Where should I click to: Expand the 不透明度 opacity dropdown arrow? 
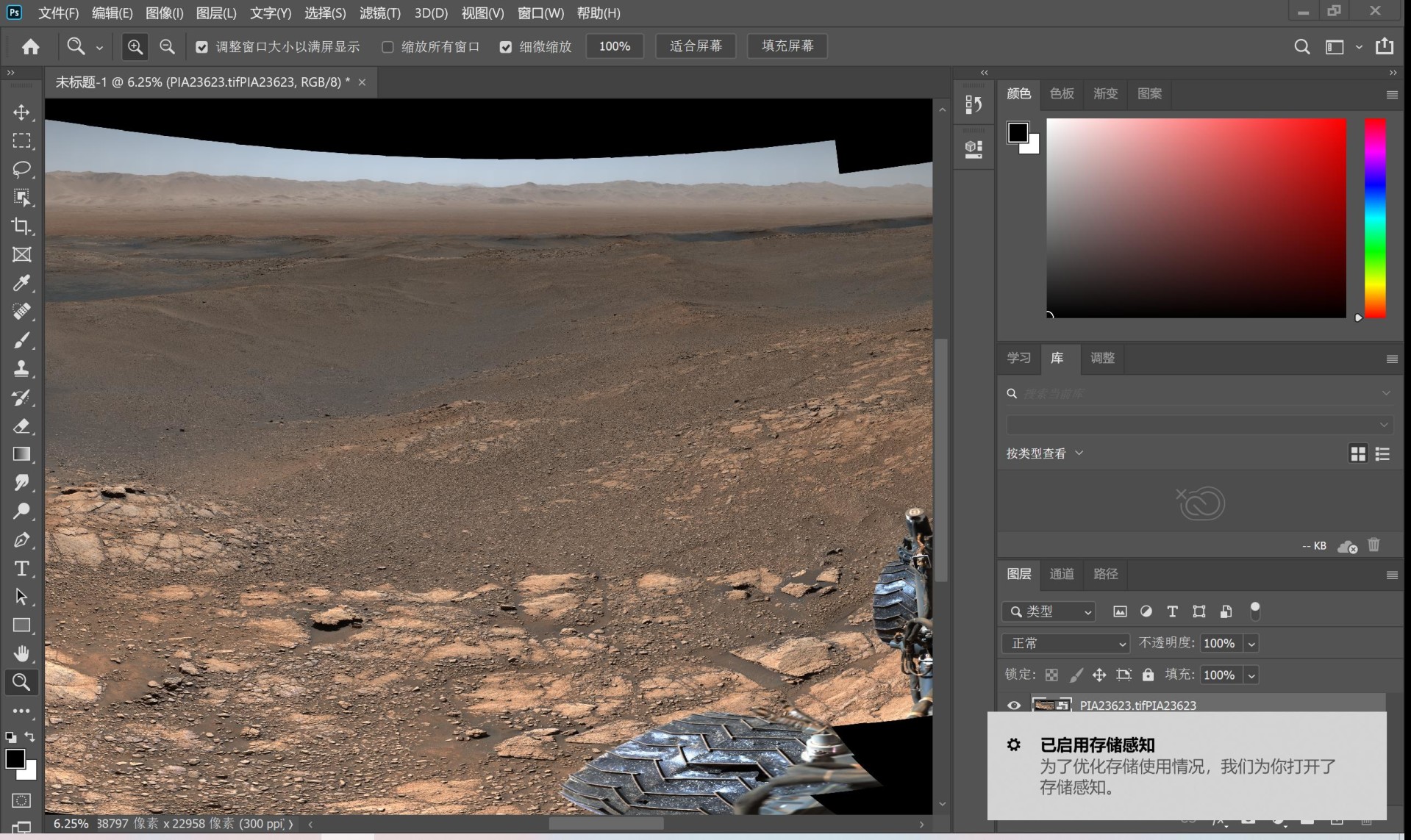1251,644
